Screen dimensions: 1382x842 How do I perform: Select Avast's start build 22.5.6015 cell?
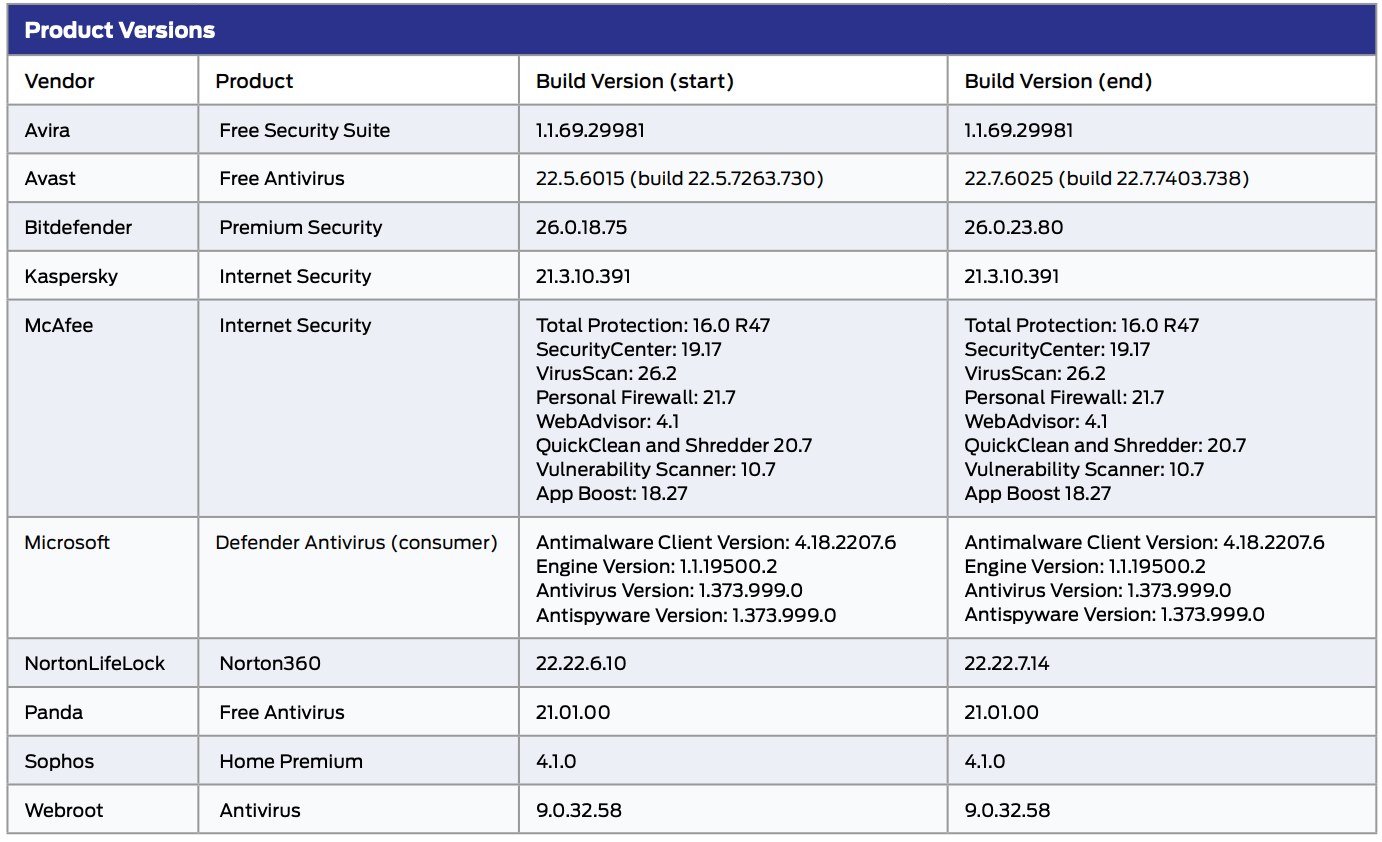679,179
